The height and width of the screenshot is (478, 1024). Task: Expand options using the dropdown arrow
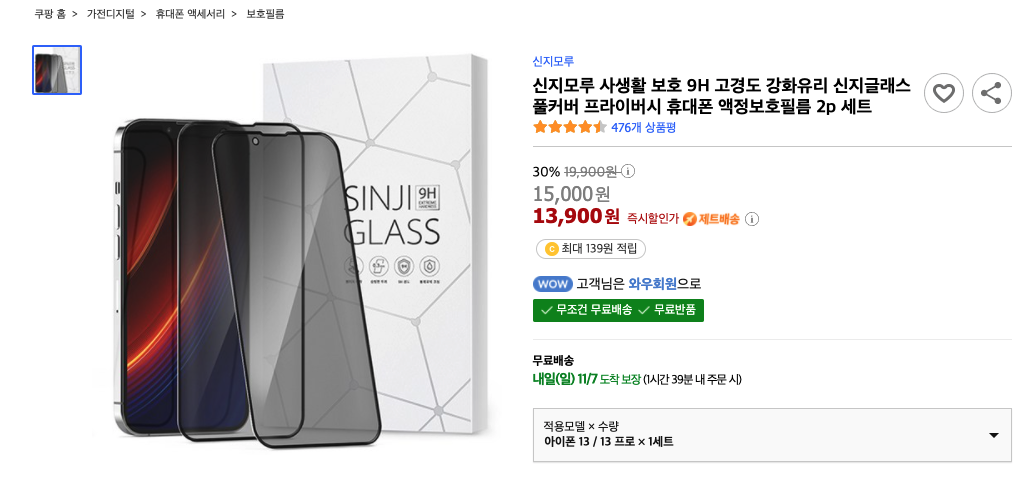point(994,436)
